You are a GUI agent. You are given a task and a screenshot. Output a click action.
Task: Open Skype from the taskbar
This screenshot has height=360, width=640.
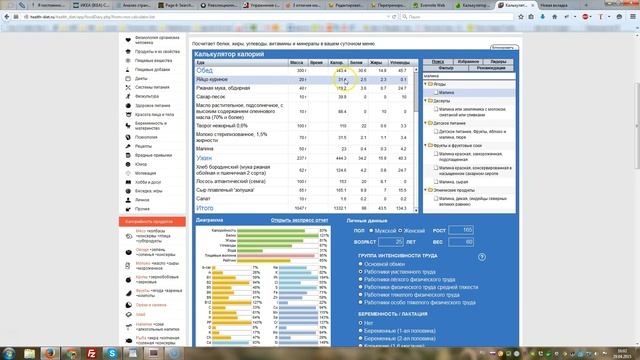112,353
